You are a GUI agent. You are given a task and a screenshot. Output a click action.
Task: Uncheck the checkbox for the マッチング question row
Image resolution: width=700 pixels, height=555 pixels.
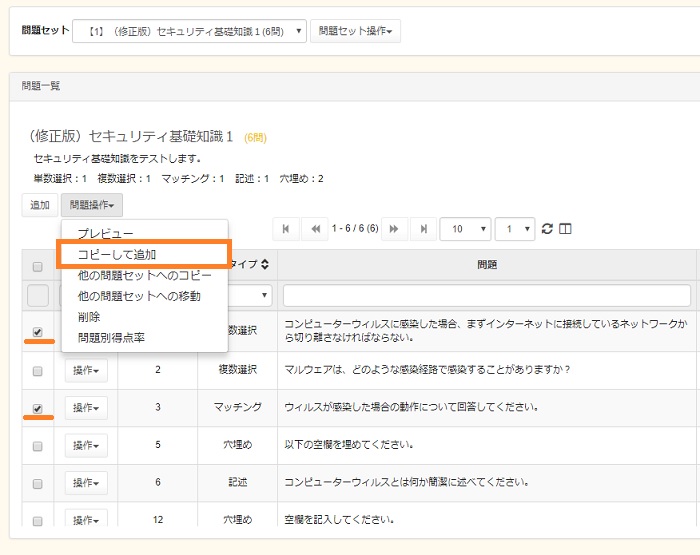pyautogui.click(x=38, y=408)
